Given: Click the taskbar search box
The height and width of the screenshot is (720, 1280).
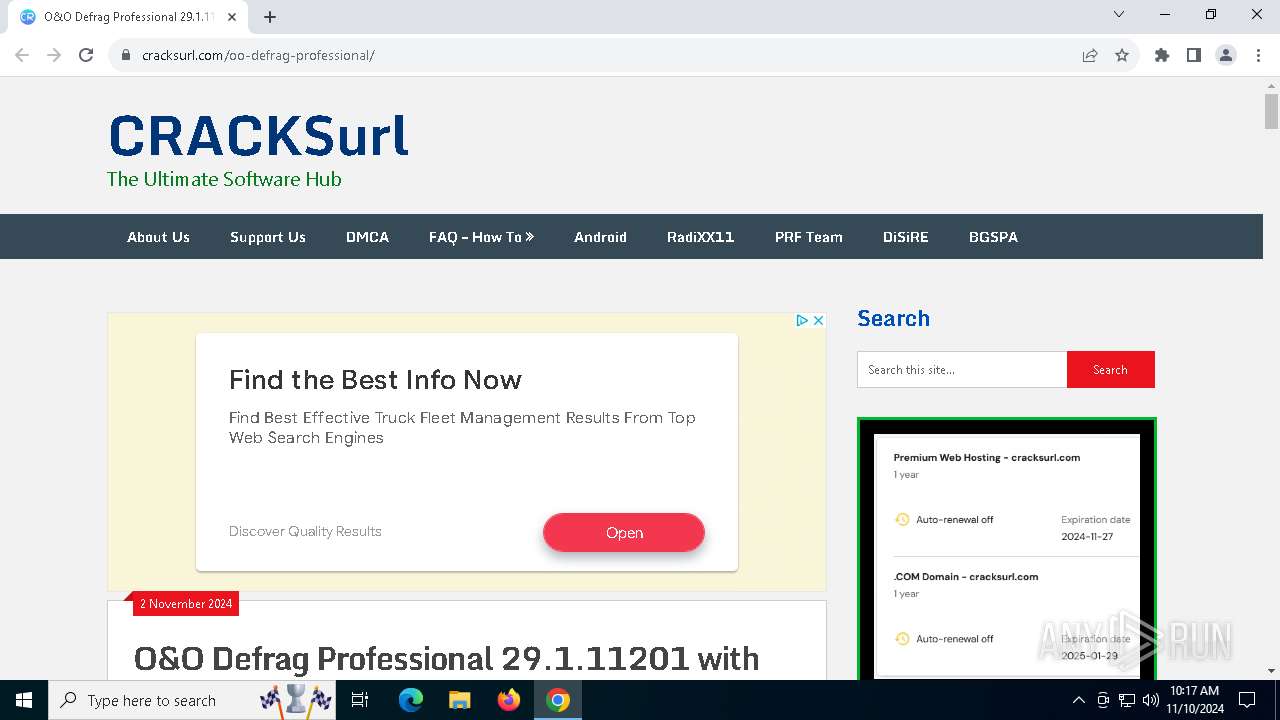Looking at the screenshot, I should pos(194,700).
